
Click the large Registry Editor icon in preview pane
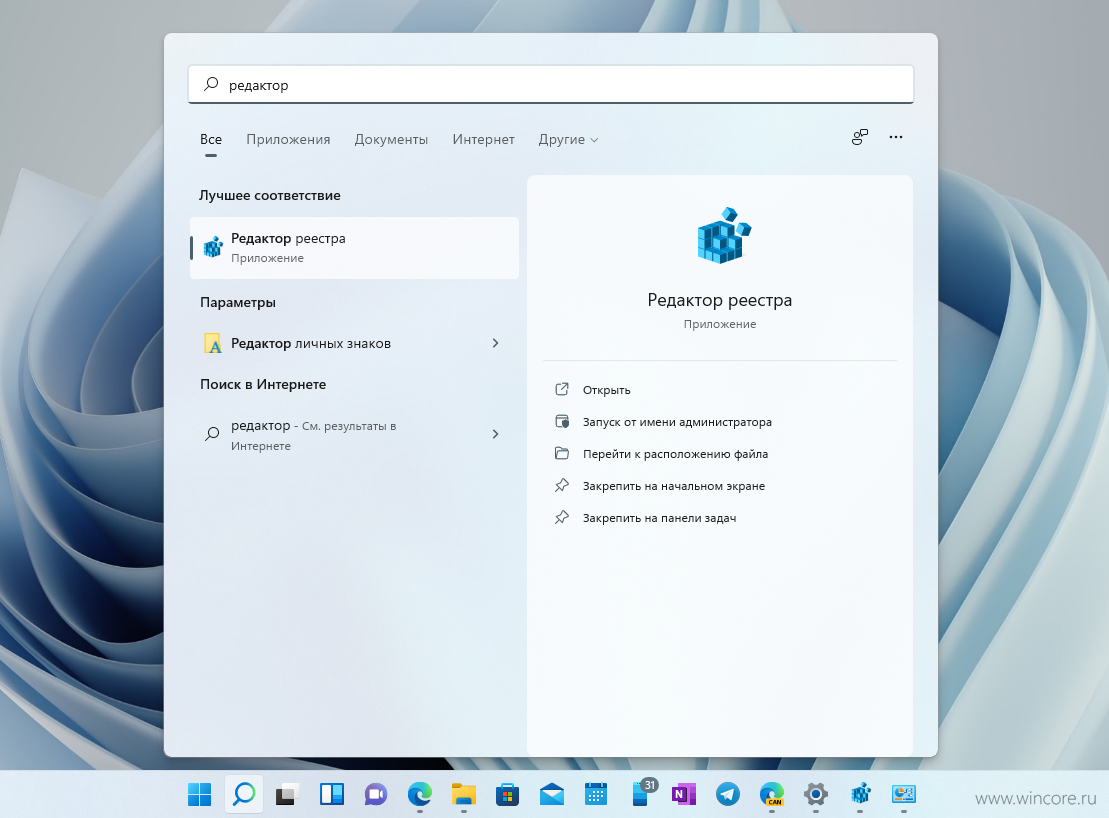[724, 235]
